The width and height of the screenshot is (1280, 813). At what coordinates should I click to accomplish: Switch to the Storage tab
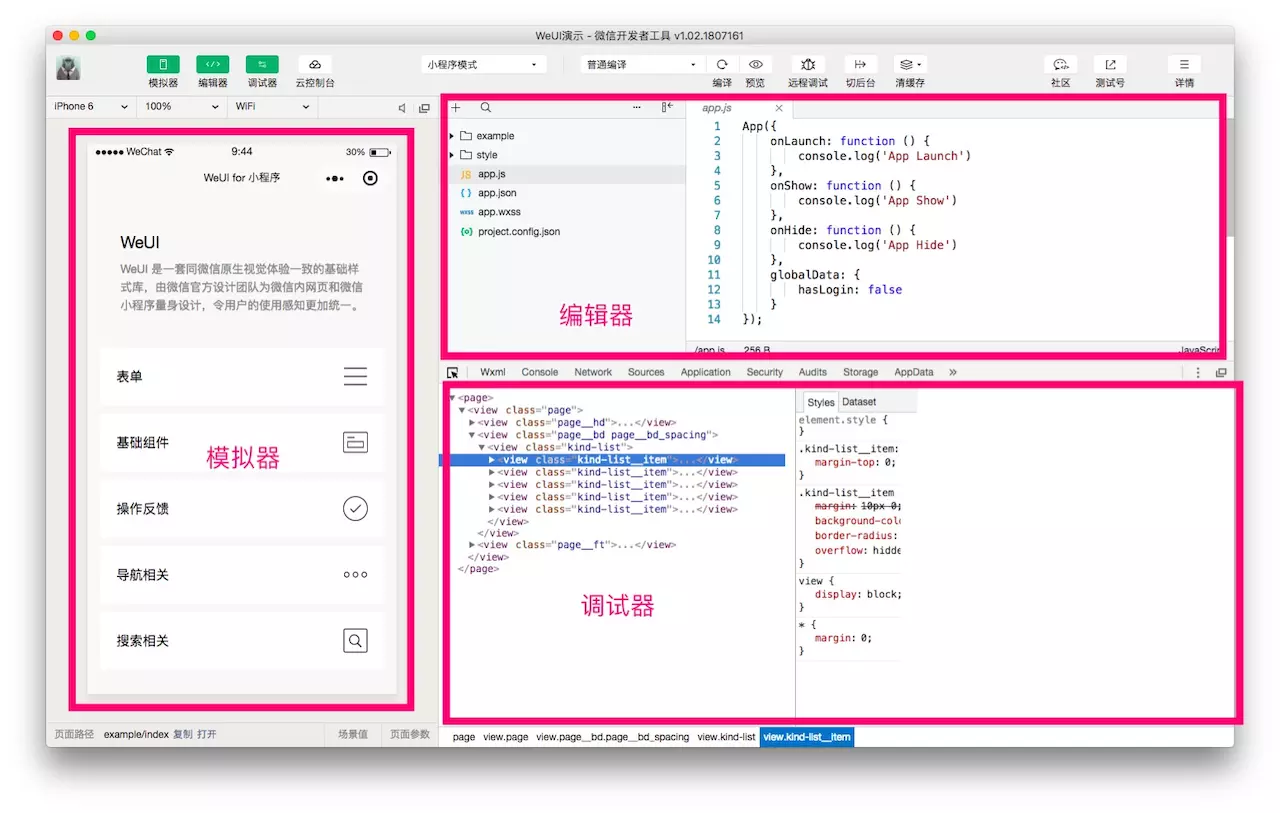pyautogui.click(x=860, y=372)
